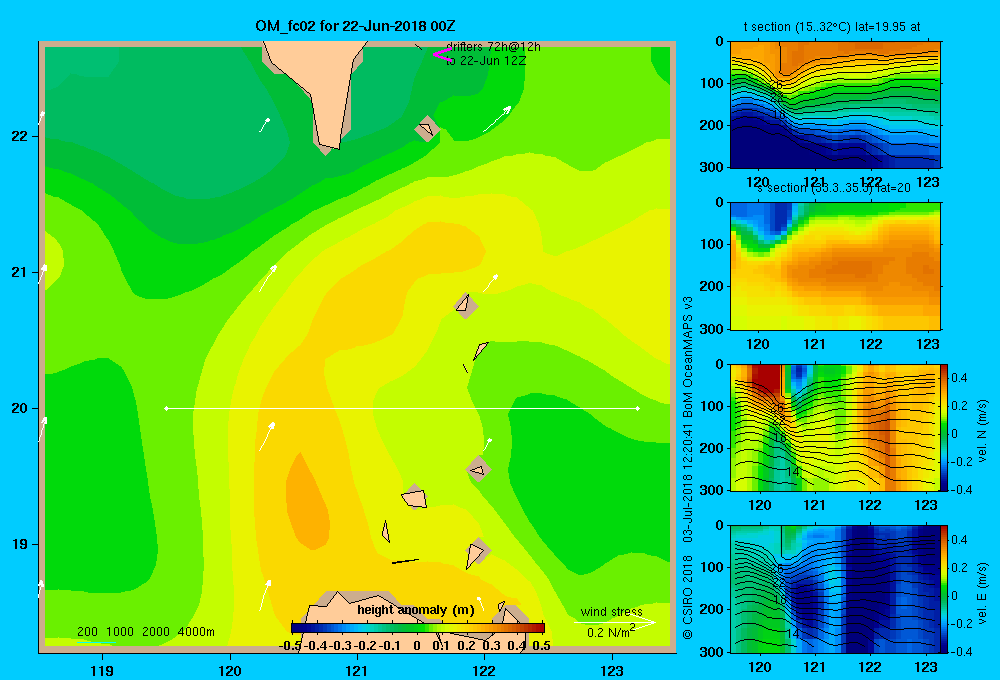Click latitude tick '21' on main map

pyautogui.click(x=20, y=272)
